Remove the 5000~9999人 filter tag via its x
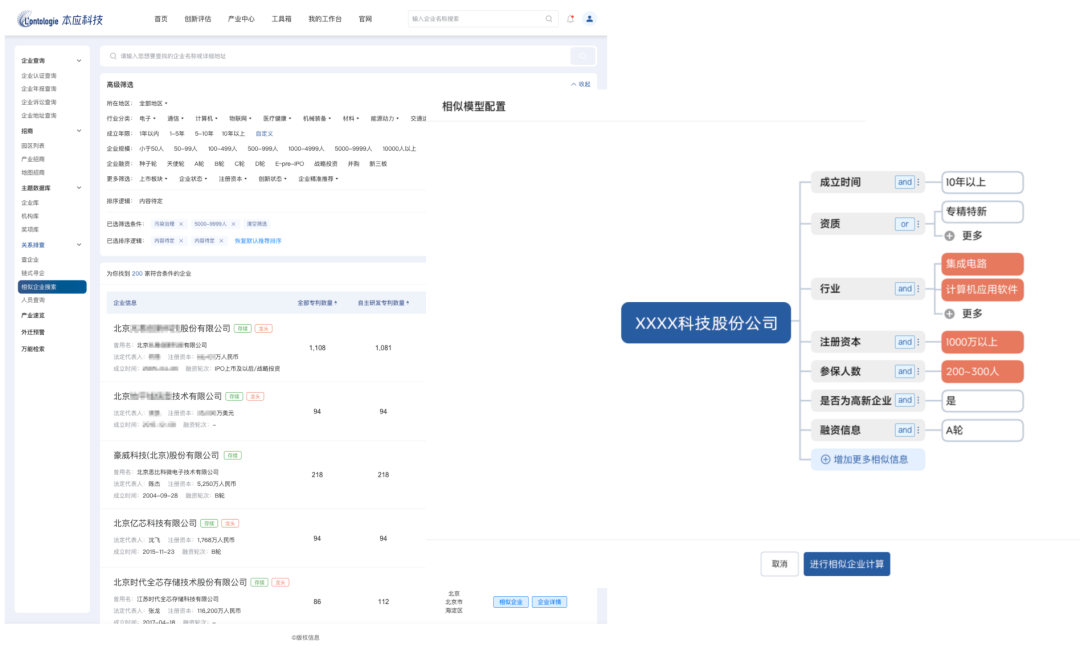The height and width of the screenshot is (649, 1080). (235, 224)
